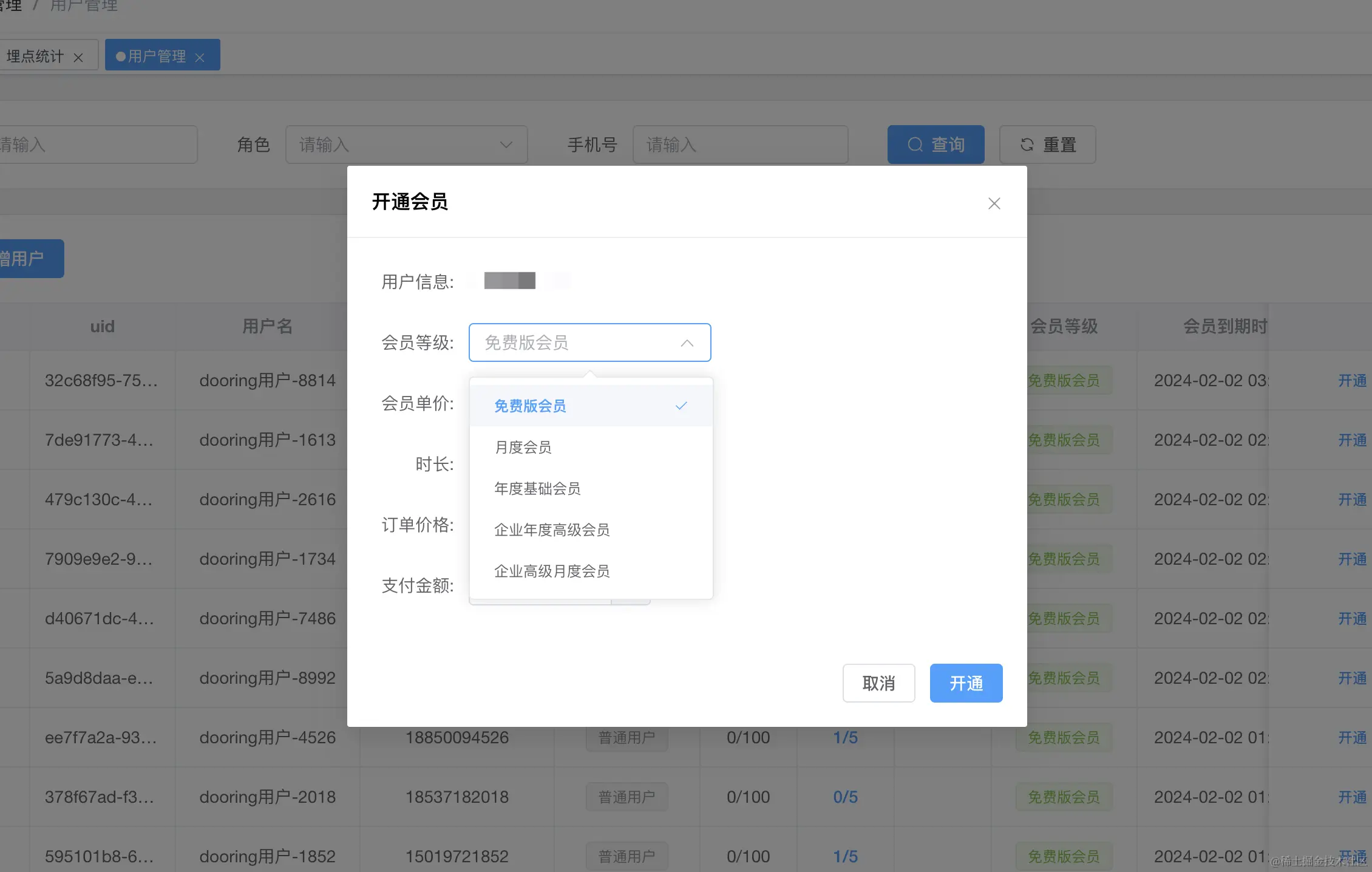
Task: Pick 企业高级月度会员 option
Action: [x=591, y=571]
